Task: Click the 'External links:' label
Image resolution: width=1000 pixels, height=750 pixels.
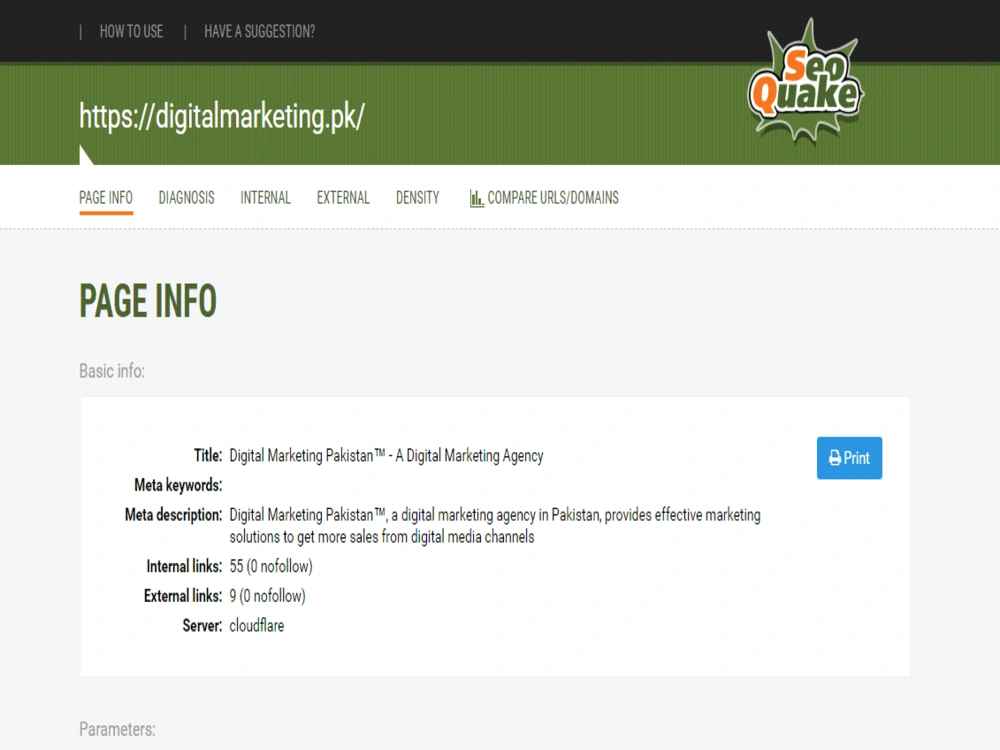Action: (x=183, y=596)
